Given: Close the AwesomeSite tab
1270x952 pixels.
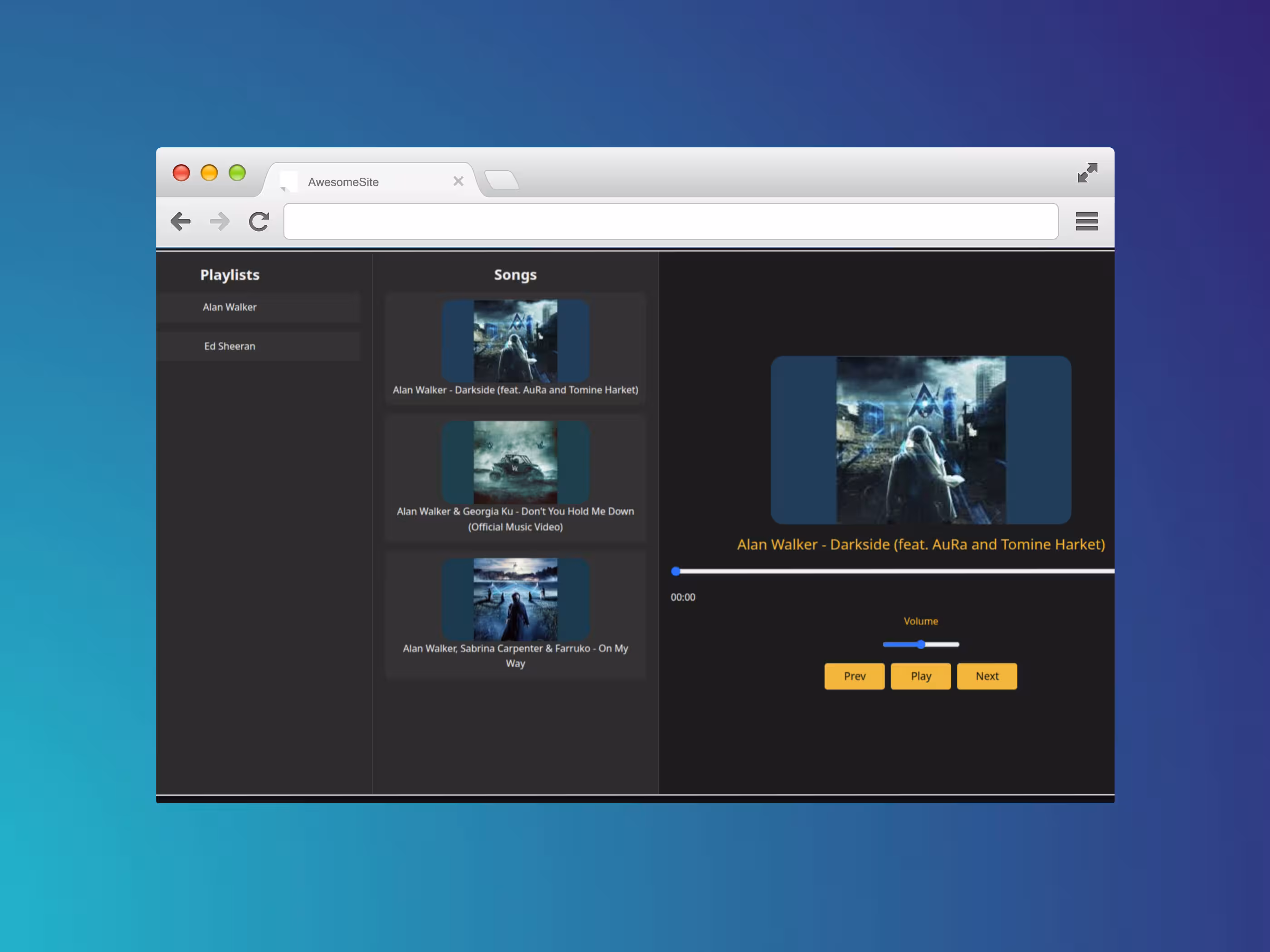Looking at the screenshot, I should coord(458,181).
